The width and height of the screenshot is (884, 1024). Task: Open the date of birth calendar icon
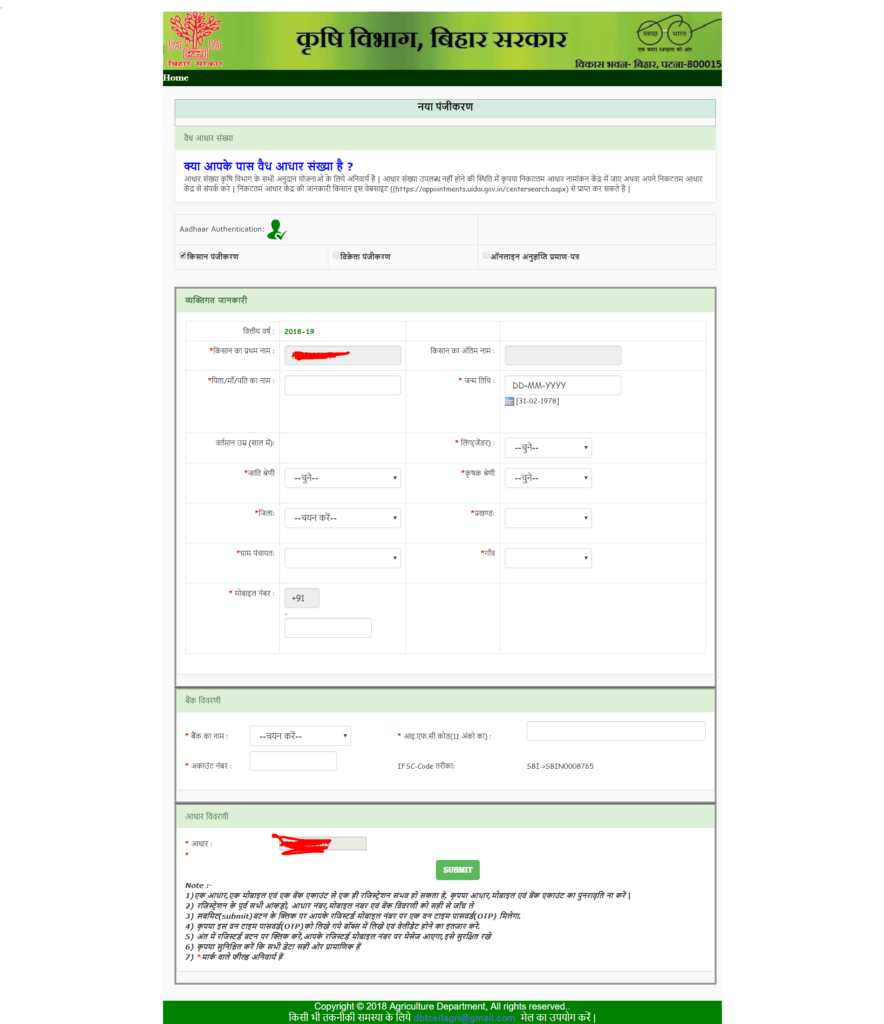coord(509,401)
